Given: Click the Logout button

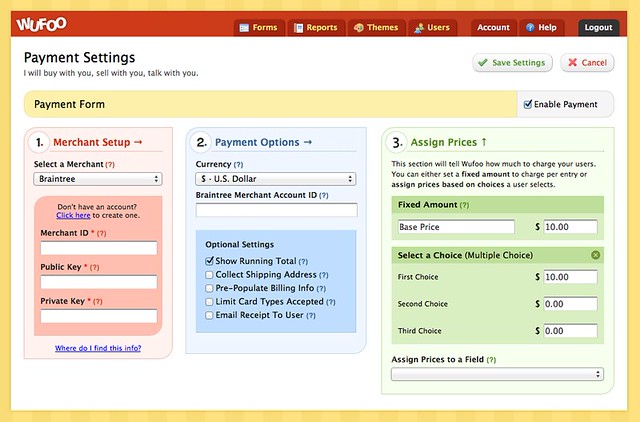Looking at the screenshot, I should click(598, 28).
